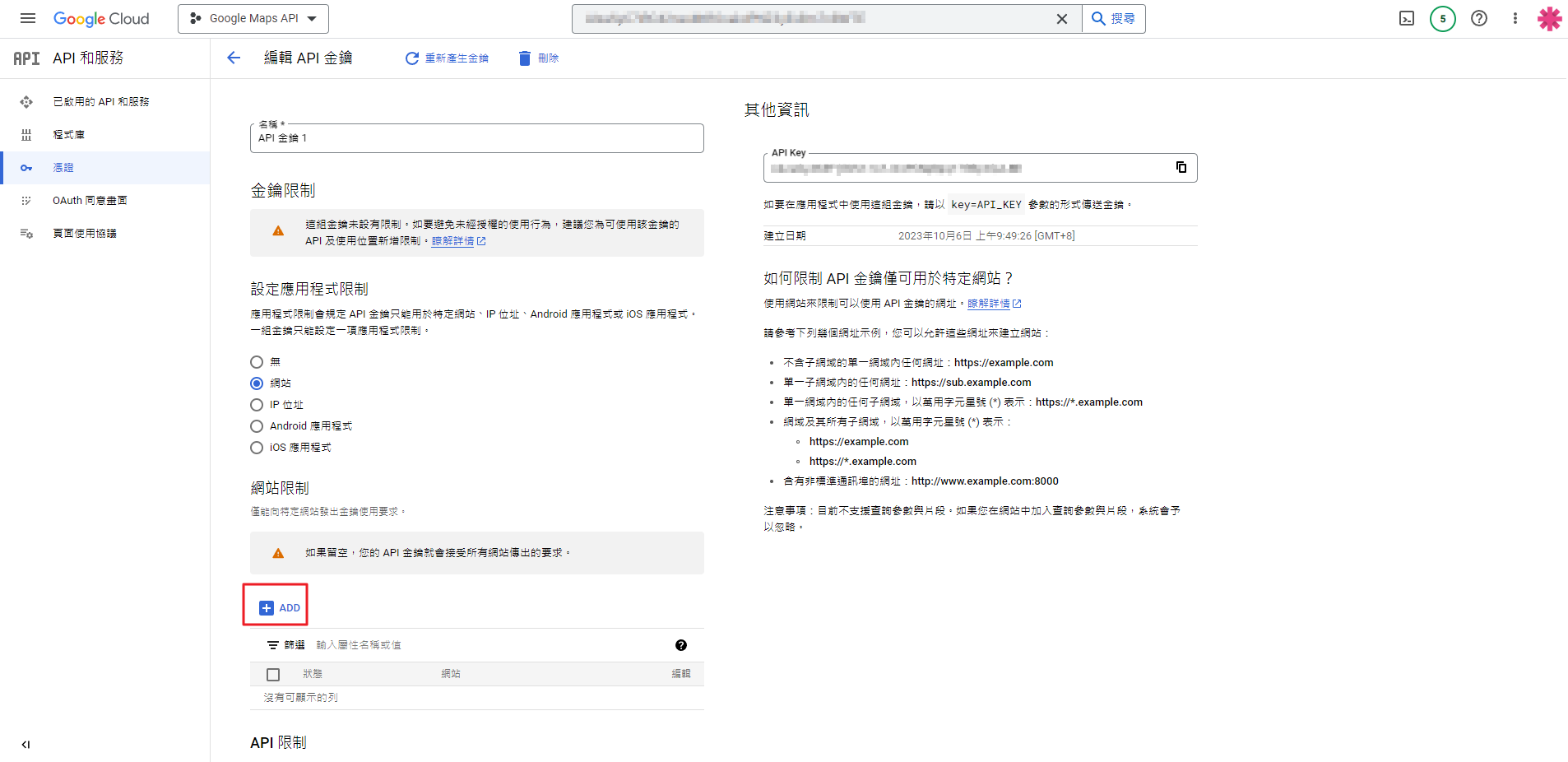Image resolution: width=1568 pixels, height=762 pixels.
Task: Select the 無 restriction radio button
Action: pos(257,362)
